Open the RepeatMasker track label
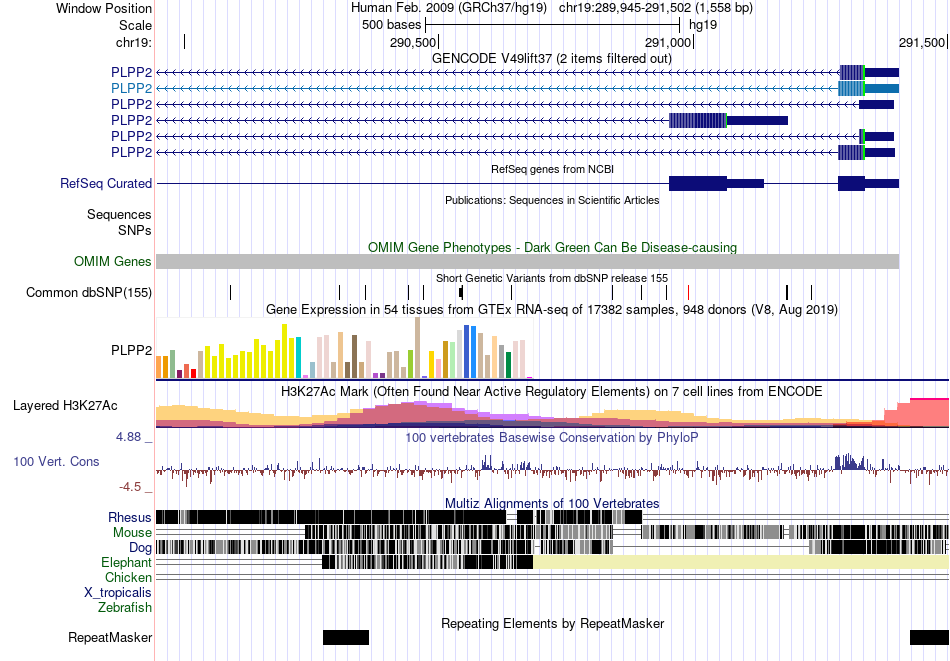 coord(110,637)
